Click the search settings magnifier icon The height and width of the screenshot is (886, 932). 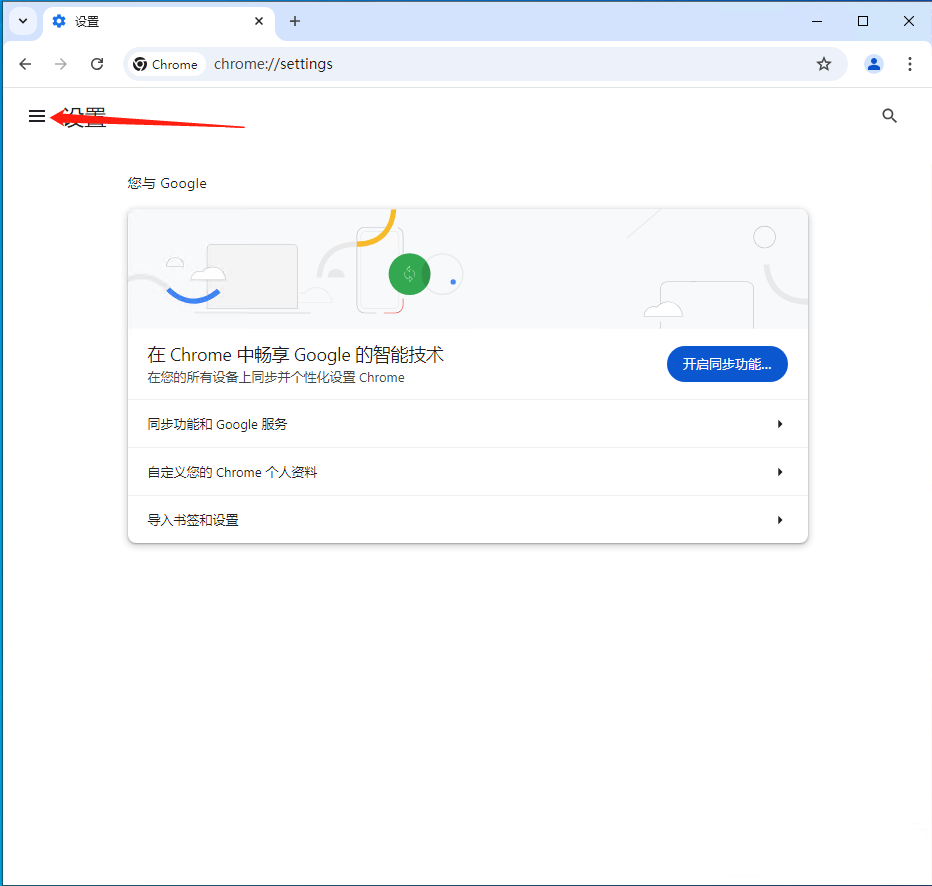coord(889,115)
